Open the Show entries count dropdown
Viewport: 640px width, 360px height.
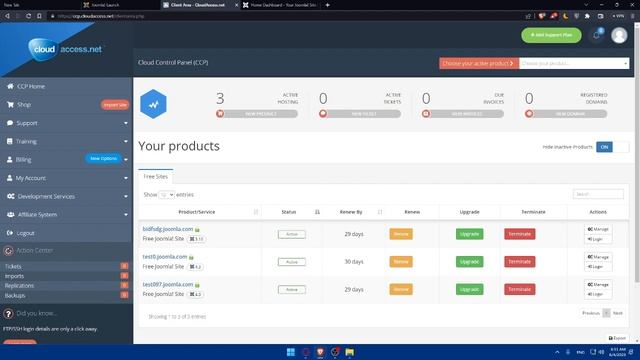pos(167,195)
